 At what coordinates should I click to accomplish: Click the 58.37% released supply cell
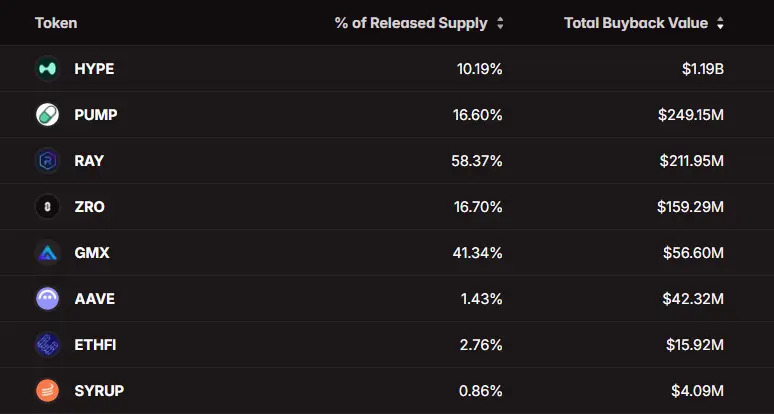[477, 161]
